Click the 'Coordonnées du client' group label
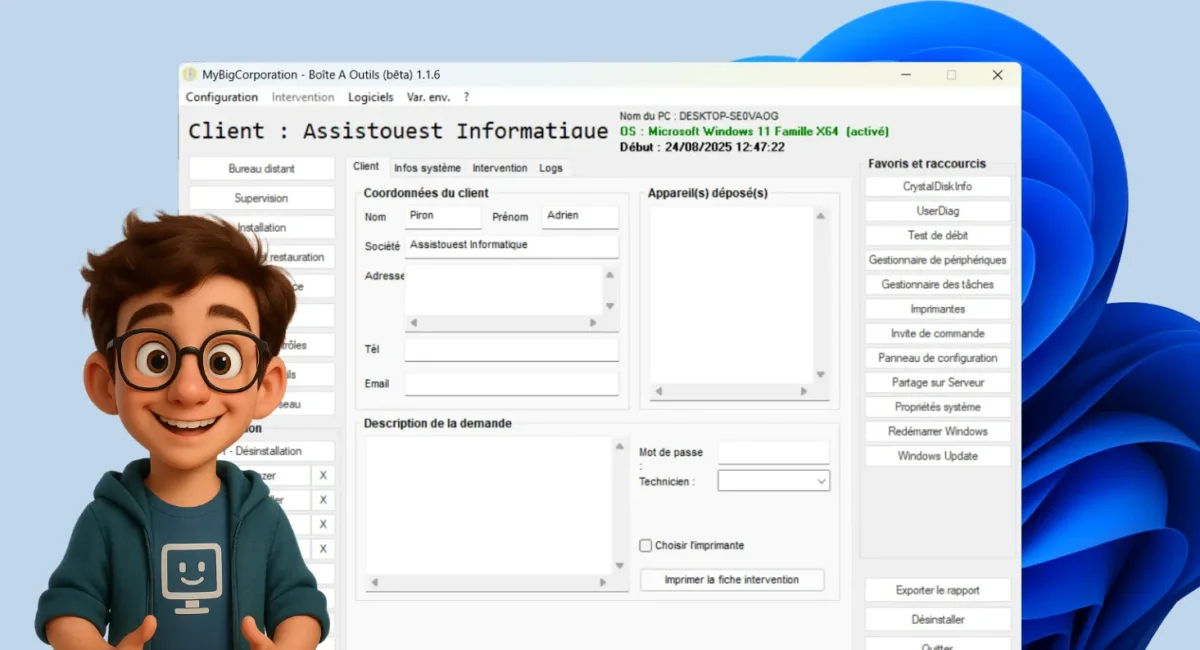This screenshot has width=1200, height=650. [x=426, y=193]
